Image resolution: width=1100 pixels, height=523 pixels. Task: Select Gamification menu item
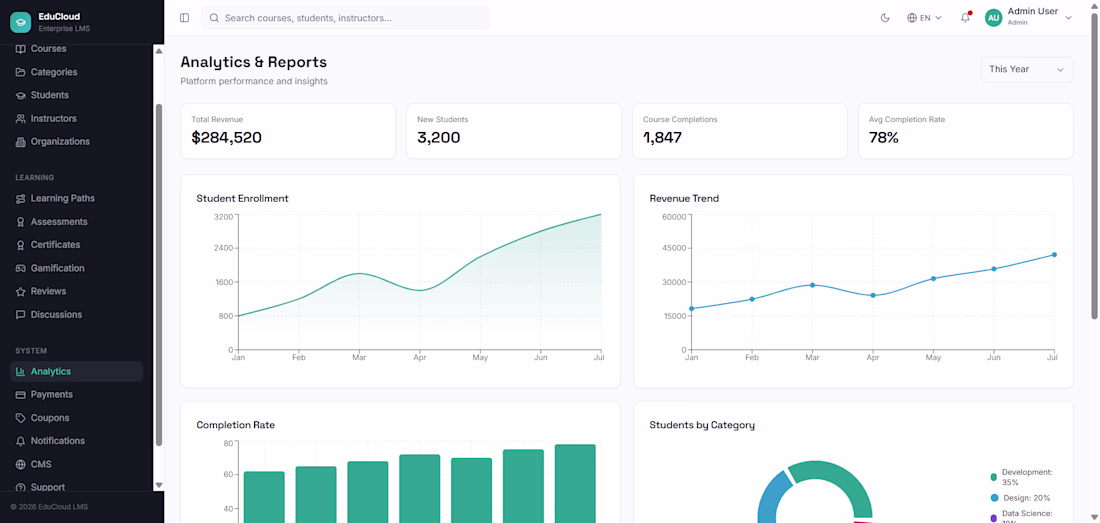76,268
